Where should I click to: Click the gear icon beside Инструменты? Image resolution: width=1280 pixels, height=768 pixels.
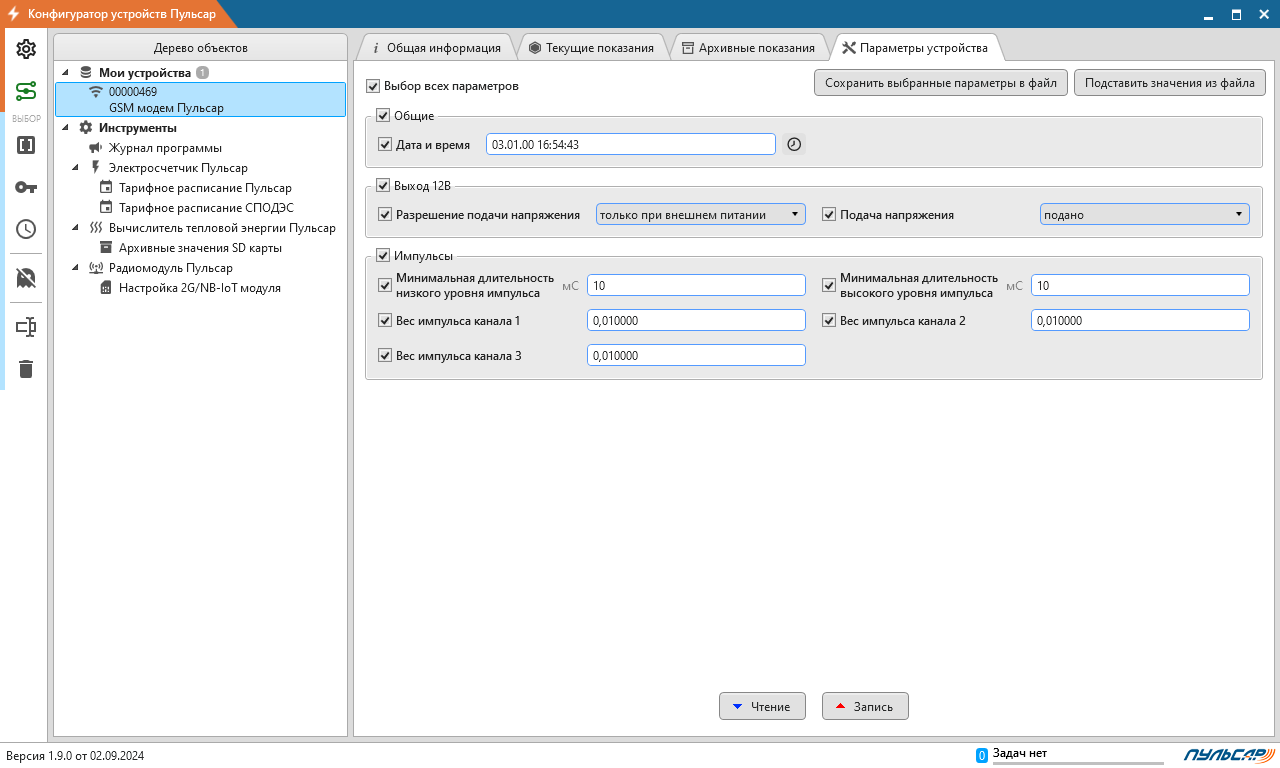coord(86,128)
